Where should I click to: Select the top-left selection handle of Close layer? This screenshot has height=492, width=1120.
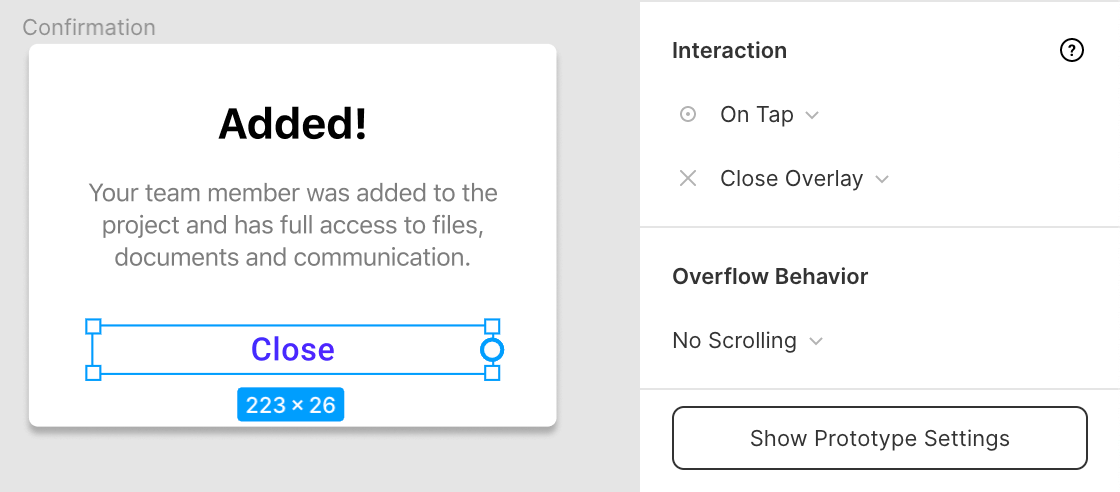pos(93,326)
